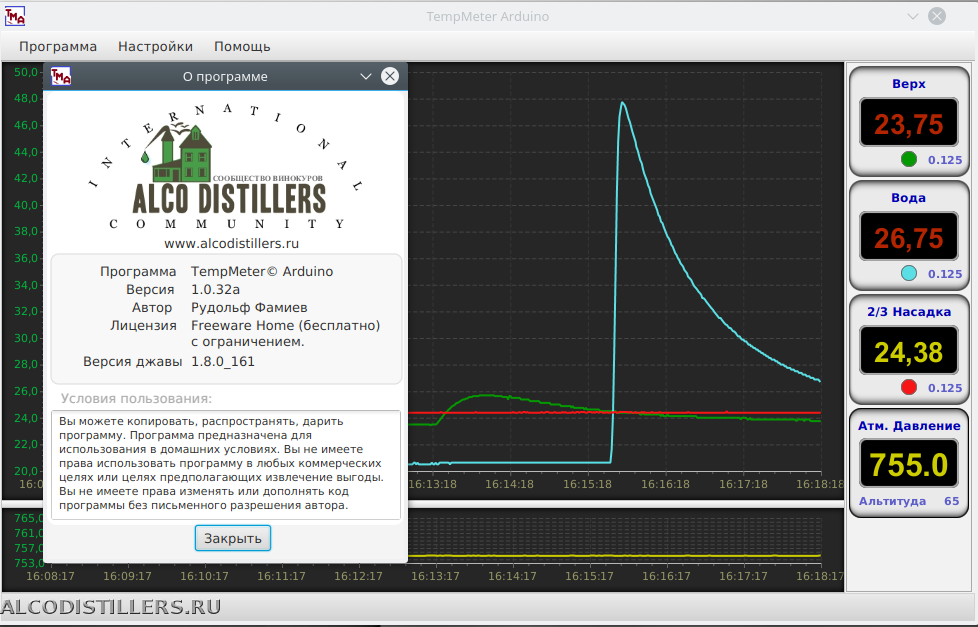Click the TempMeter Arduino window chevron
This screenshot has height=627, width=978.
(913, 16)
